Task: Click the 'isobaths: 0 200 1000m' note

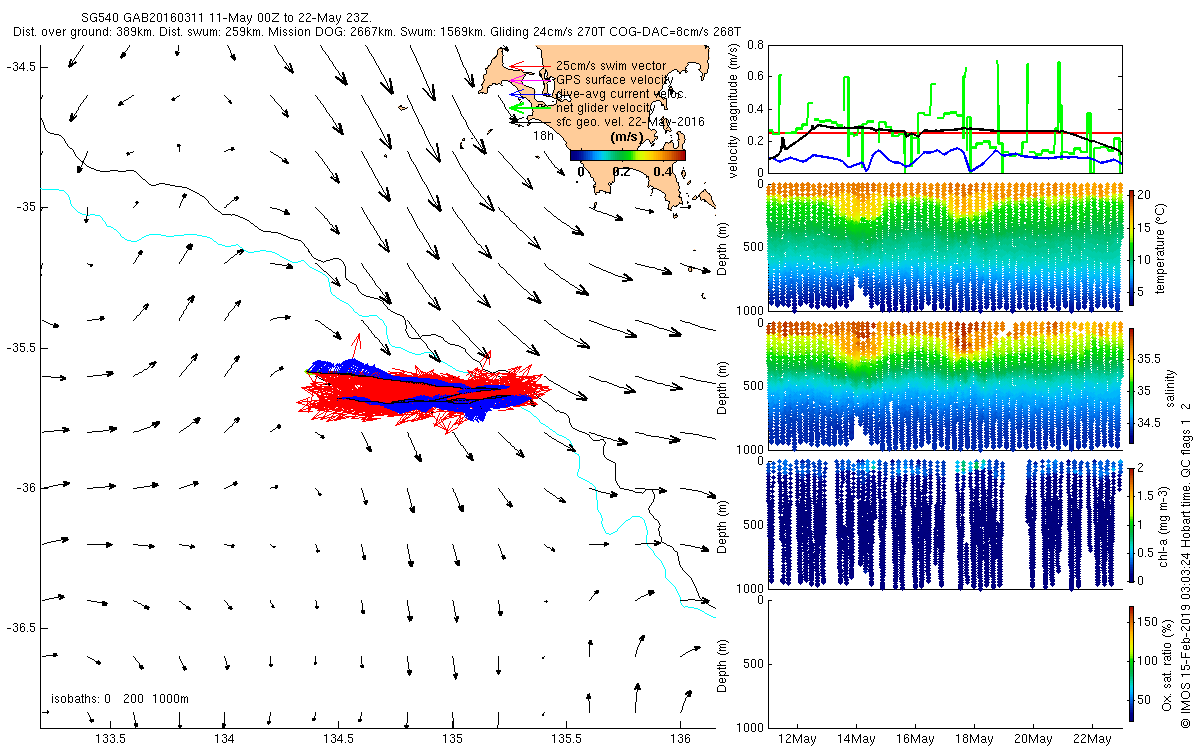Action: (120, 698)
